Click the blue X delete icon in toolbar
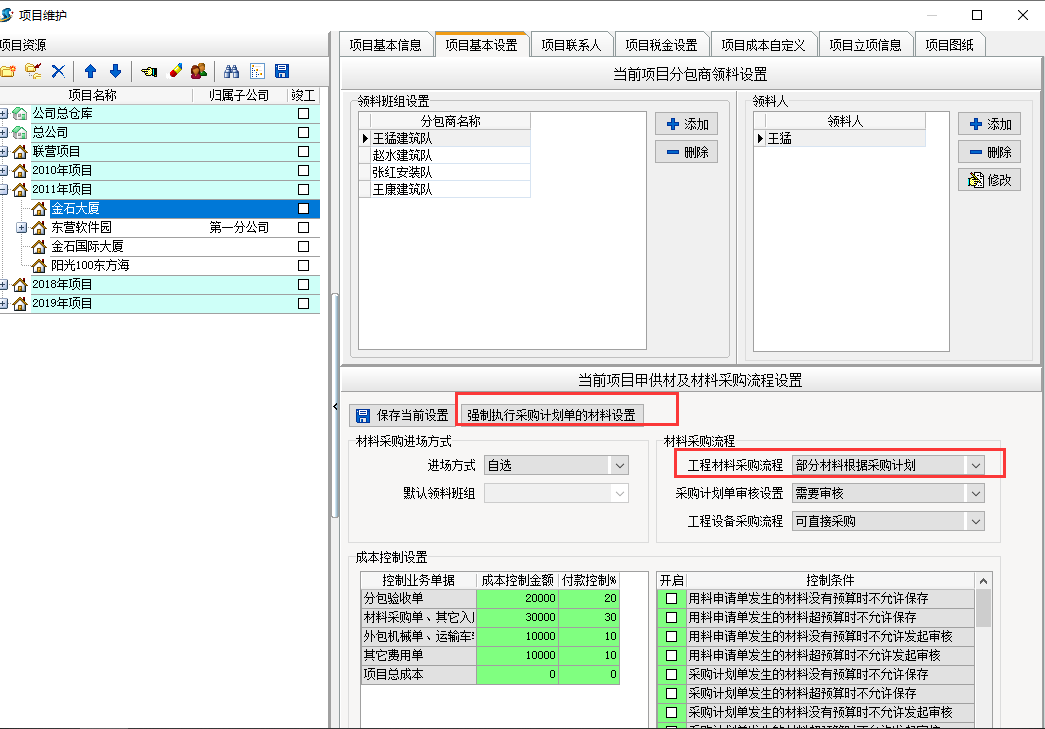Screen dimensions: 1045x729 click(58, 71)
